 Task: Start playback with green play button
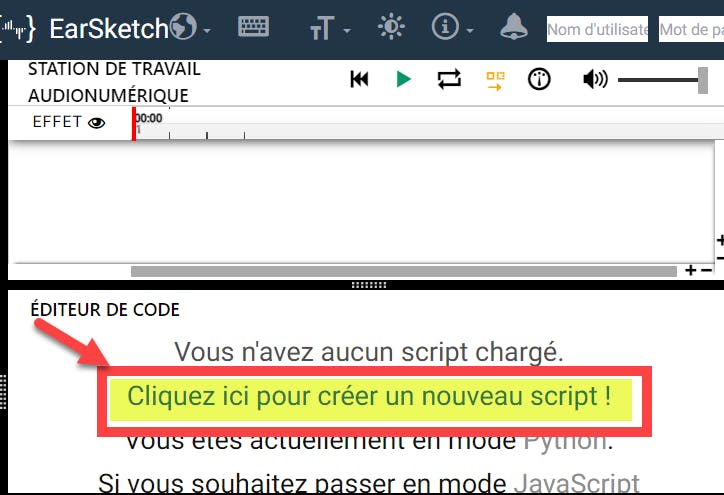404,79
